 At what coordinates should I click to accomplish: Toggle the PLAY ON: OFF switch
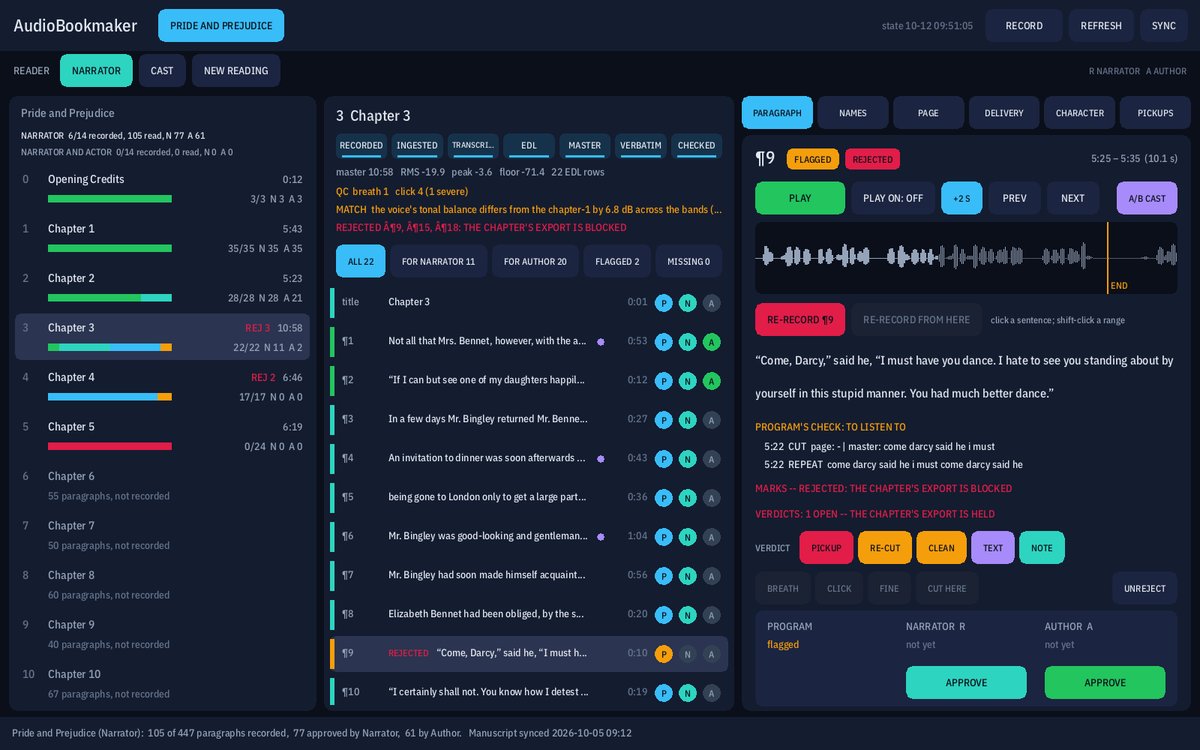893,198
